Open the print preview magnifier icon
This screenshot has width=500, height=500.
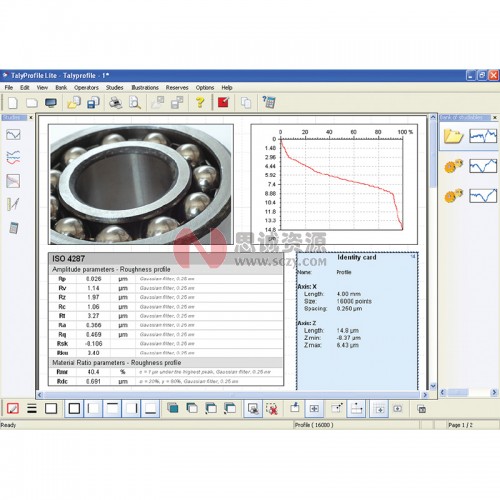(x=135, y=103)
